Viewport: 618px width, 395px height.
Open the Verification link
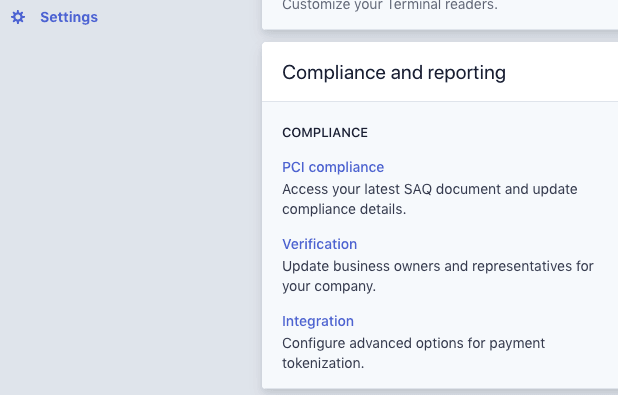click(320, 244)
